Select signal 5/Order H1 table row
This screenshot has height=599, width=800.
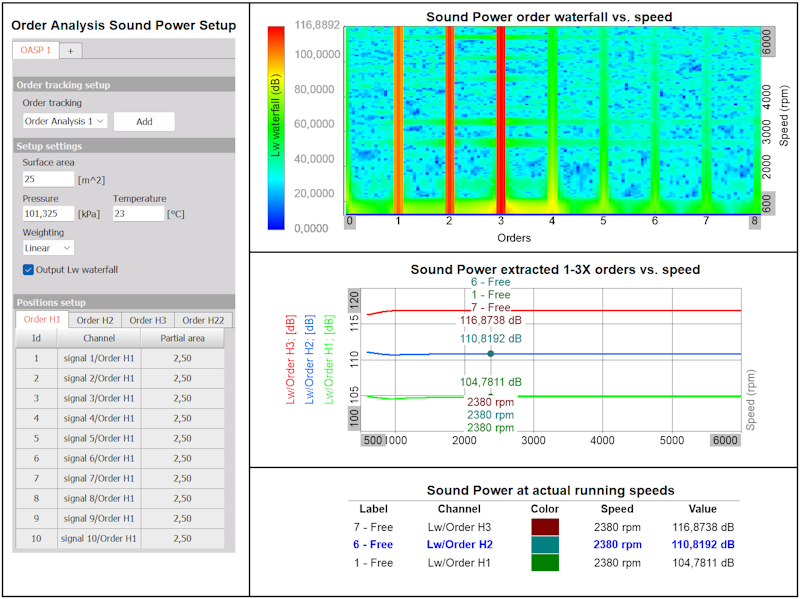click(120, 438)
